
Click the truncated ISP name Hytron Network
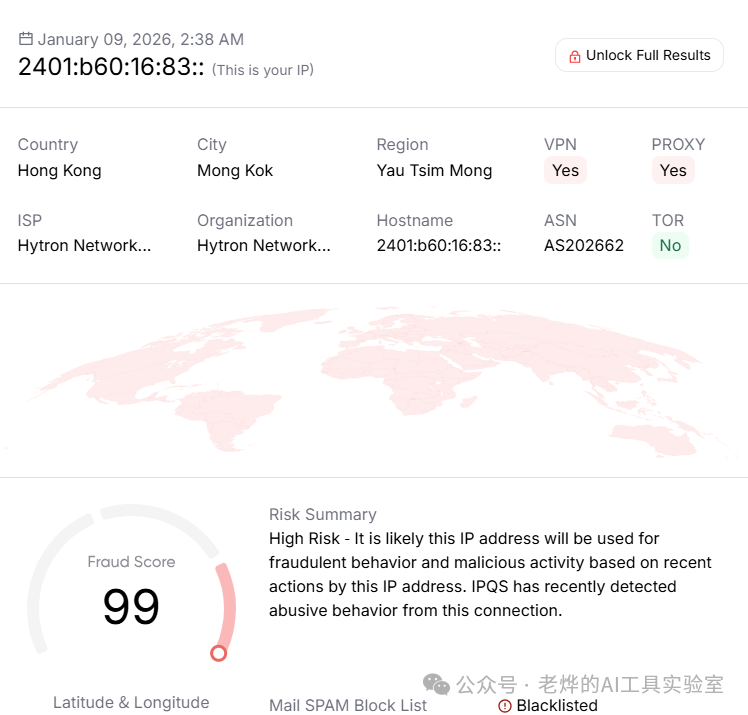[x=84, y=245]
